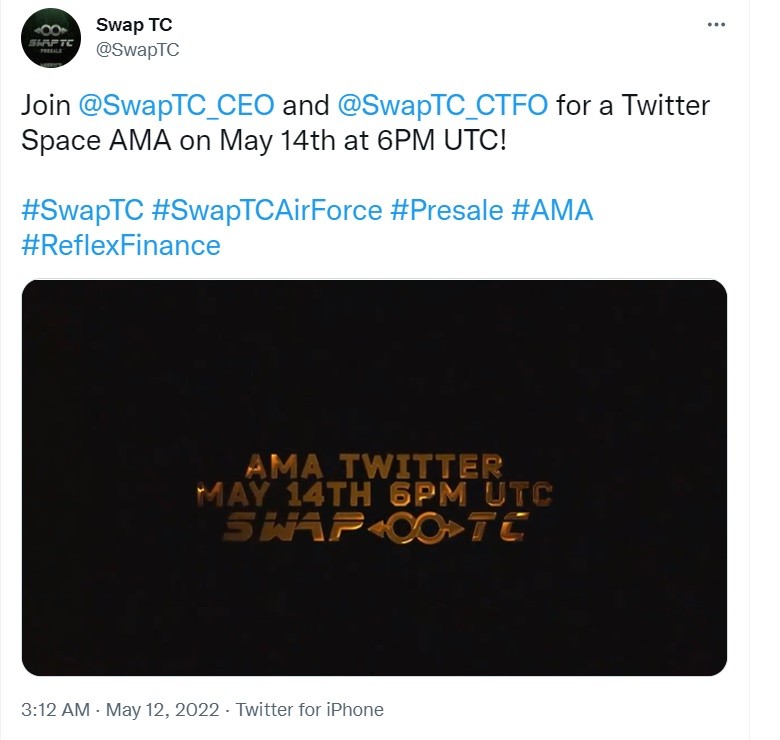
Task: Open the Twitter for iPhone source link
Action: [x=309, y=710]
